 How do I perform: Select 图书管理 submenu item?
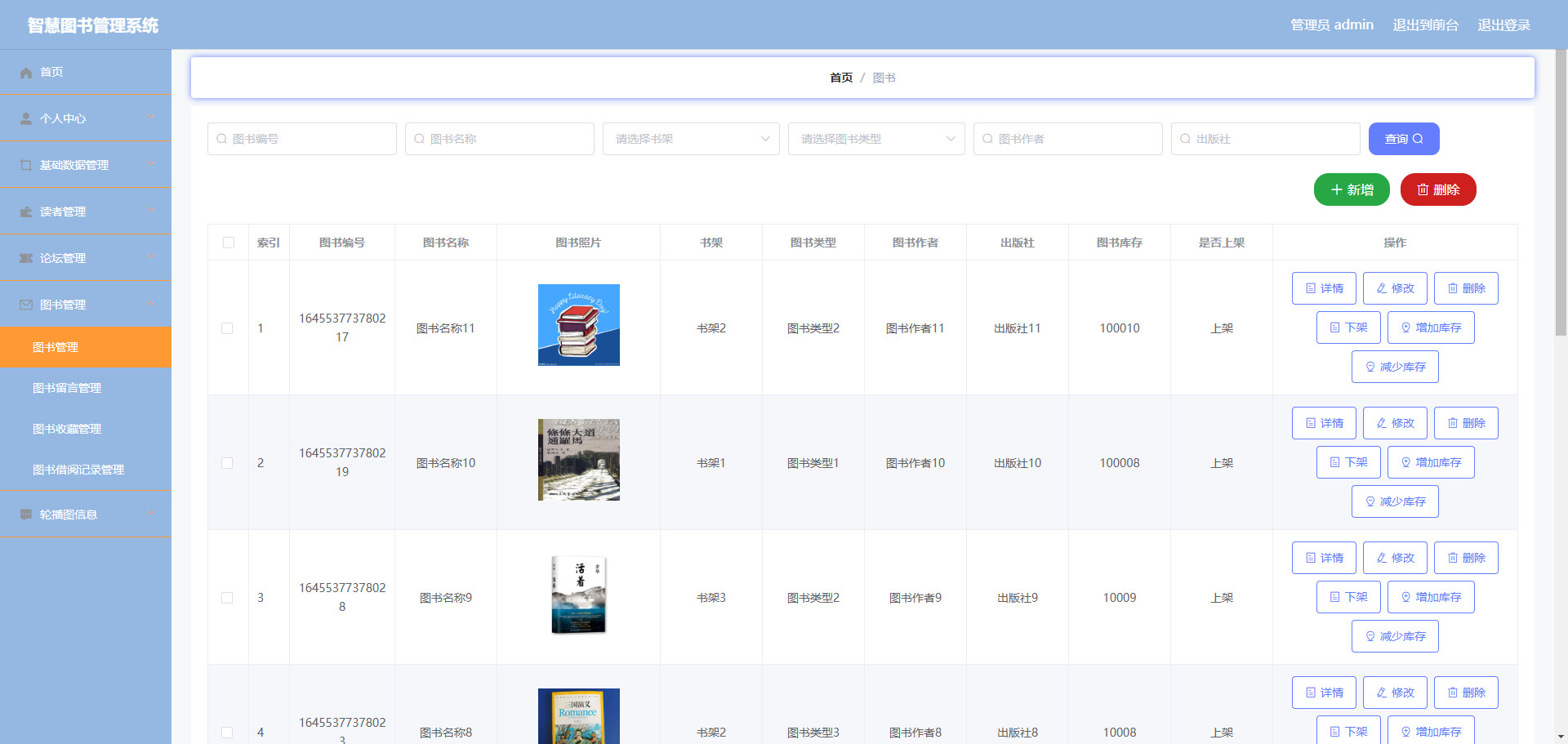[x=86, y=347]
